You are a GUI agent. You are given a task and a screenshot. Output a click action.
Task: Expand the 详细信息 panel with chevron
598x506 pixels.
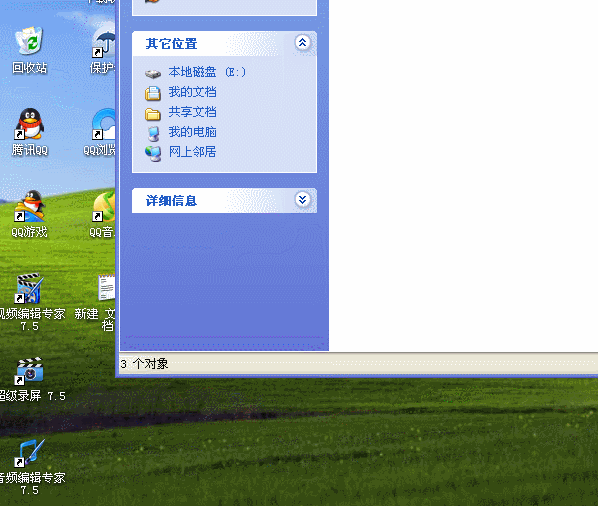[x=302, y=200]
